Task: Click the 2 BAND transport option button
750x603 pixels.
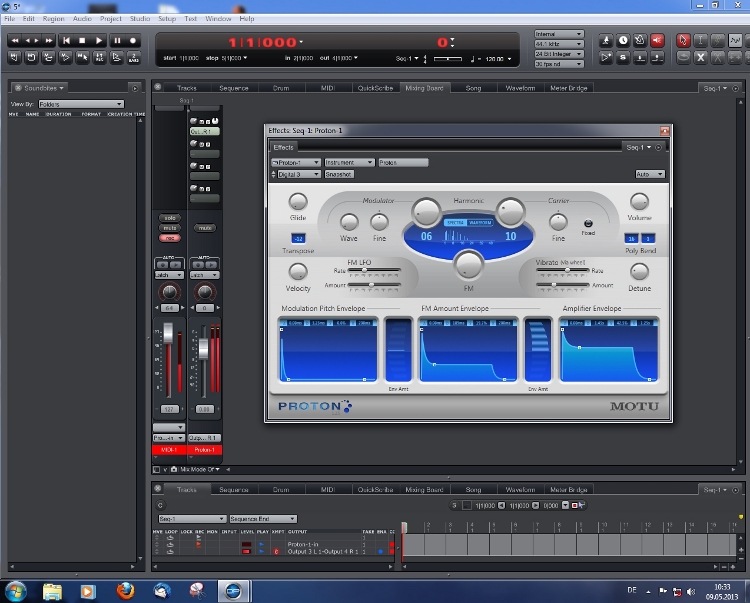Action: [x=134, y=58]
